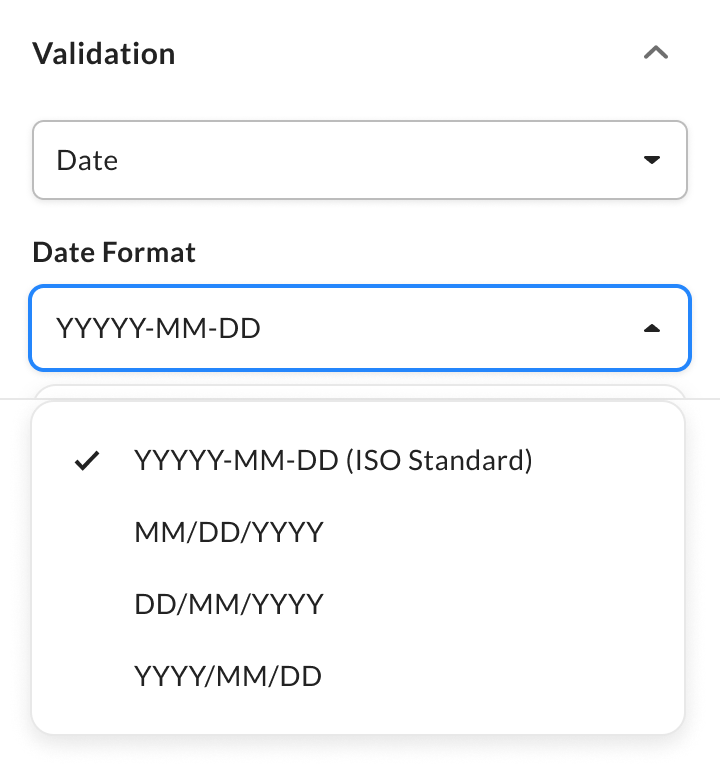
Task: Collapse the Validation section chevron
Action: pos(656,53)
